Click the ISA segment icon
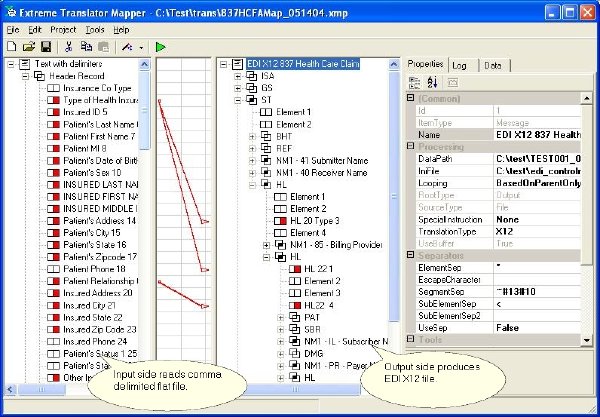This screenshot has width=600, height=417. (x=251, y=76)
